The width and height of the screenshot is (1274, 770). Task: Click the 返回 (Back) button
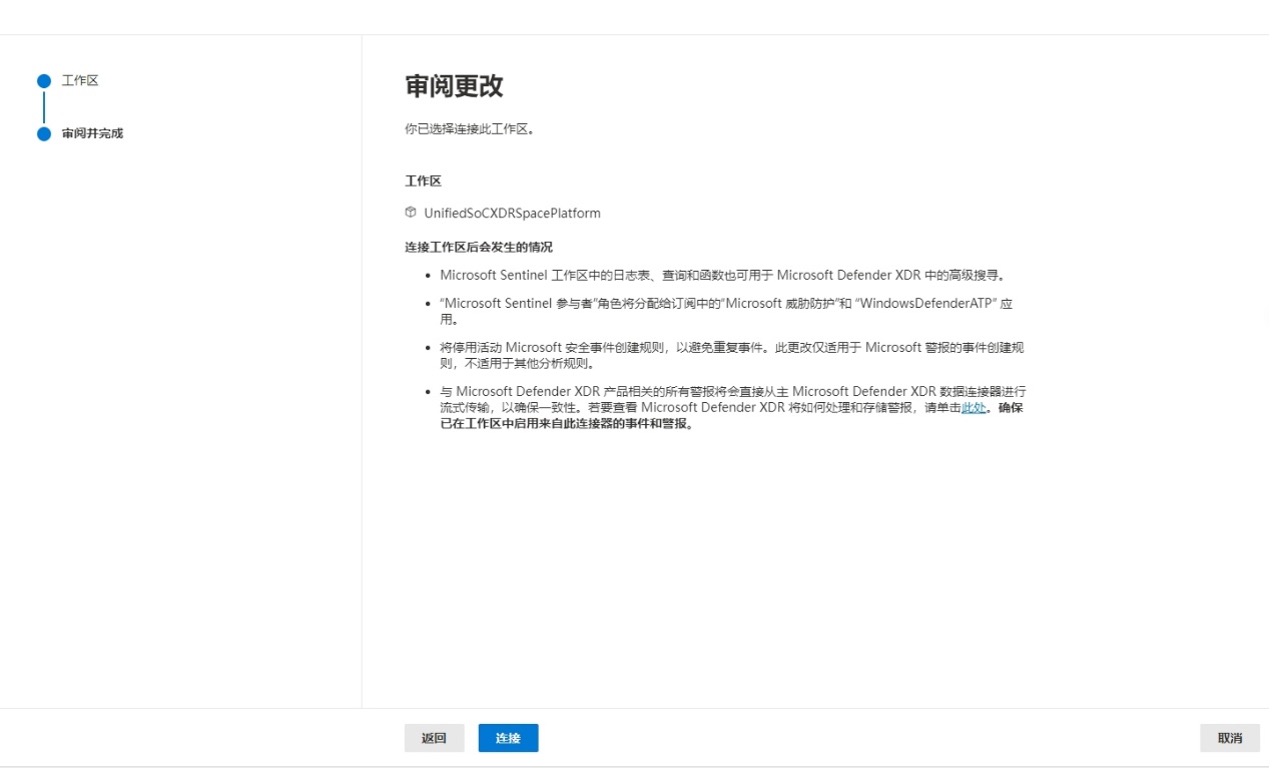tap(434, 738)
